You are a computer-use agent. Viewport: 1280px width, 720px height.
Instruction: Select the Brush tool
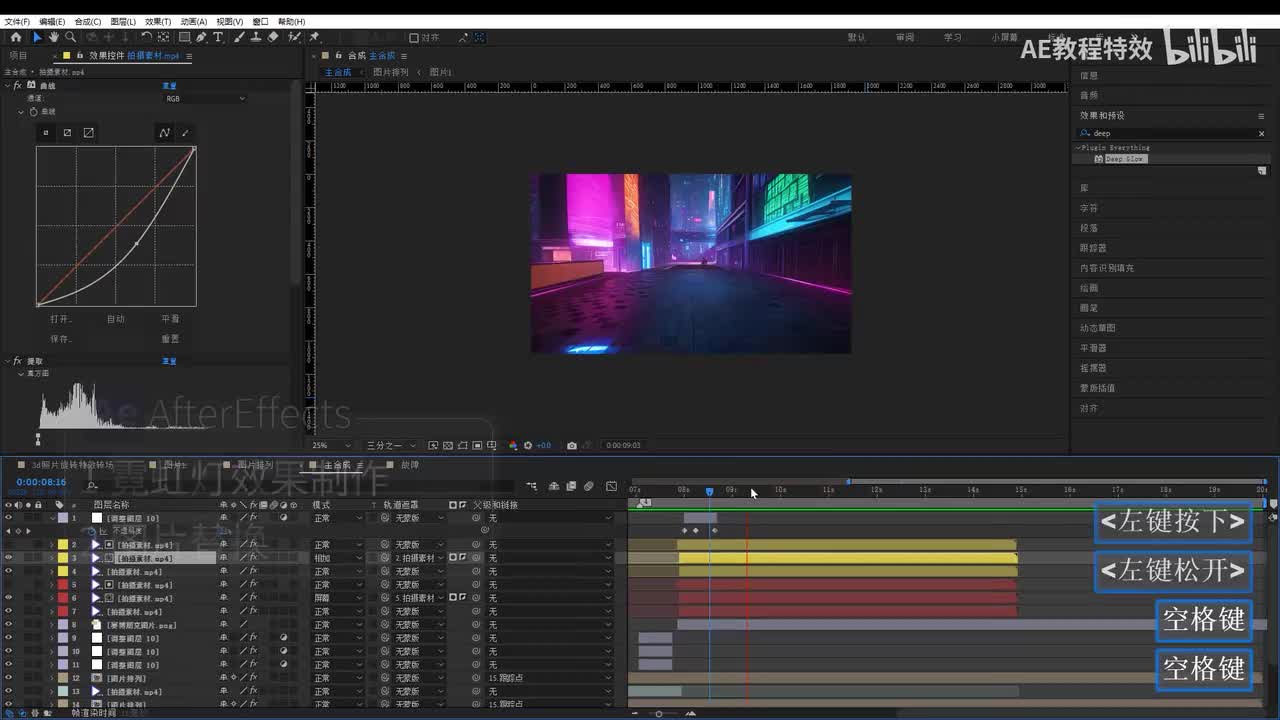pos(240,37)
